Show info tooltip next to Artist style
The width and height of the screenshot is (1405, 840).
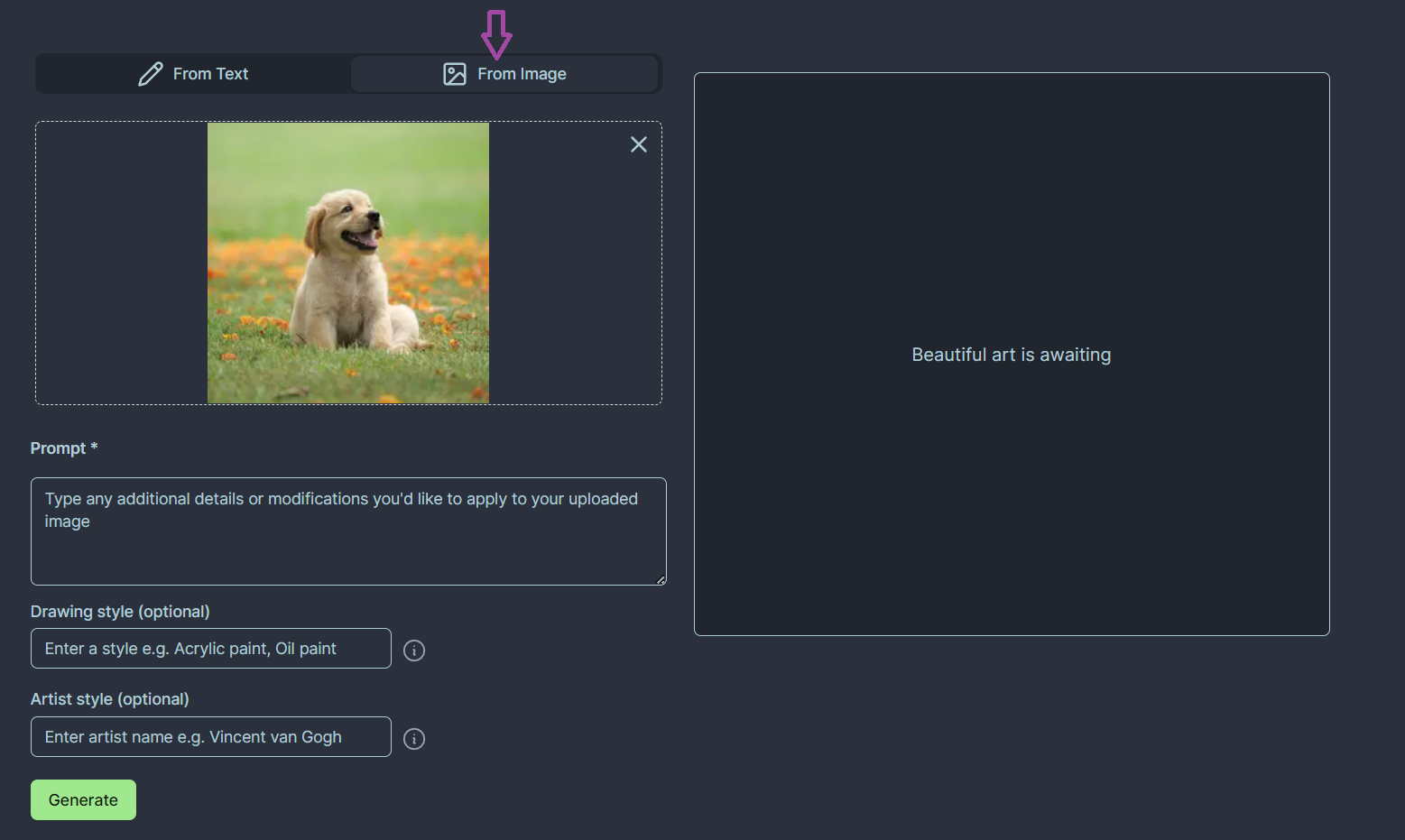[x=414, y=739]
